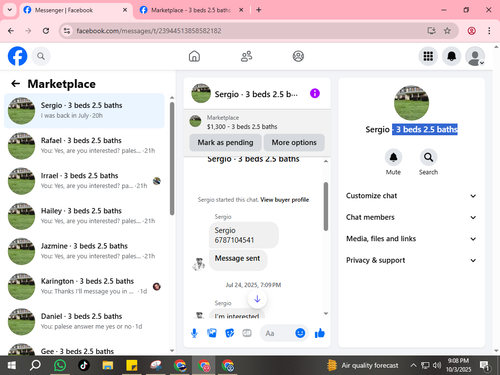Reload the page in browser toolbar

click(x=46, y=31)
